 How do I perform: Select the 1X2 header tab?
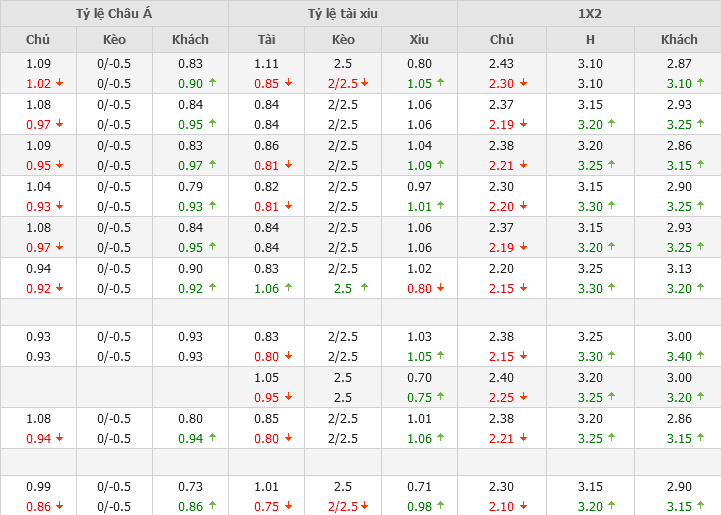589,14
